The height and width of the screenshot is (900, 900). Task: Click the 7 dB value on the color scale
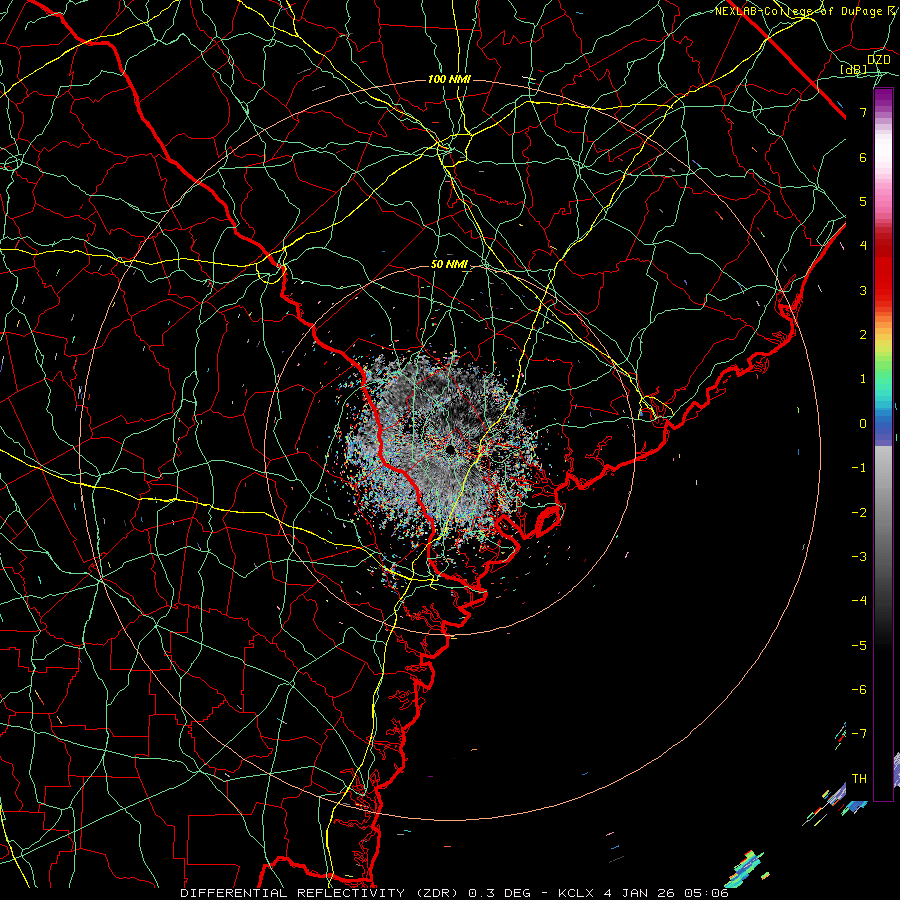863,112
